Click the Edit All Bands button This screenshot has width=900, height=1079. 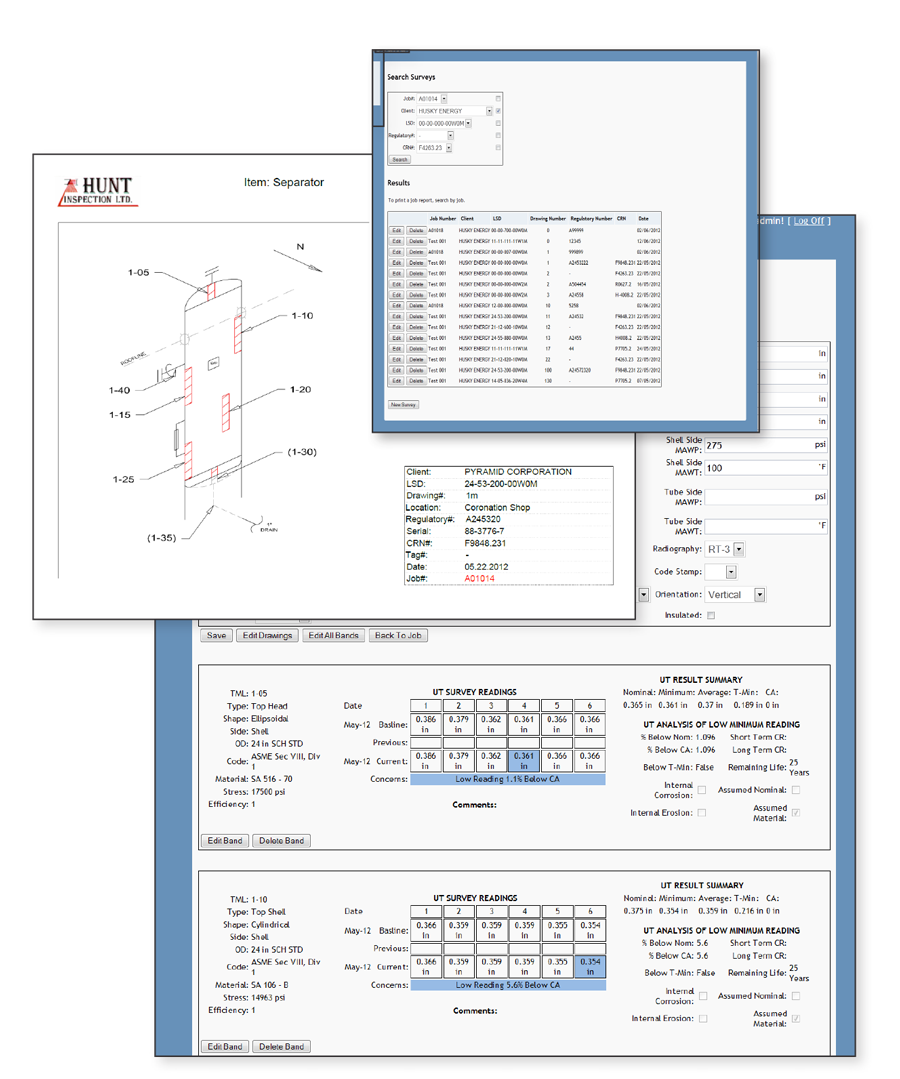tap(334, 635)
